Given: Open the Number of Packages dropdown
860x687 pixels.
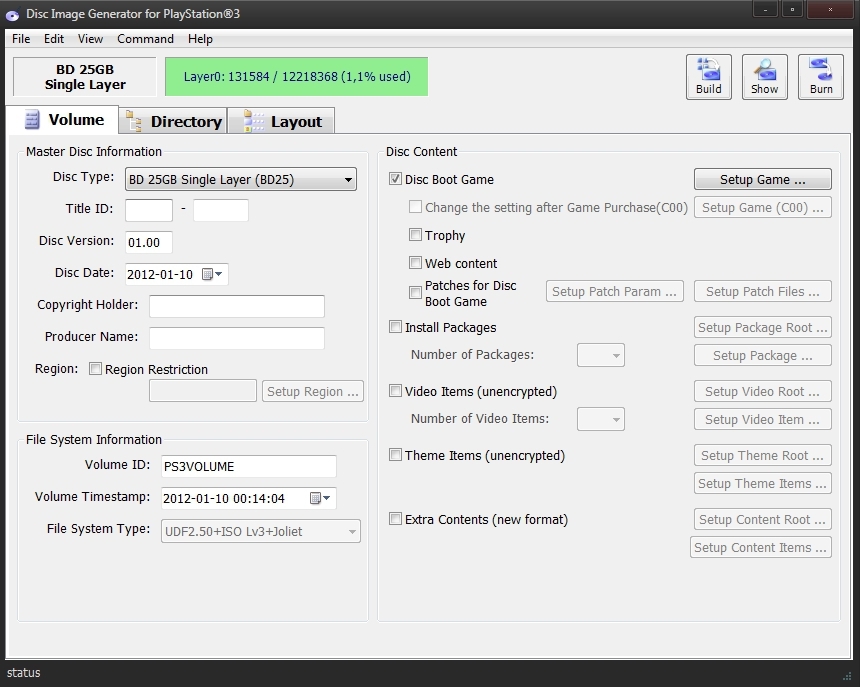Looking at the screenshot, I should 601,355.
